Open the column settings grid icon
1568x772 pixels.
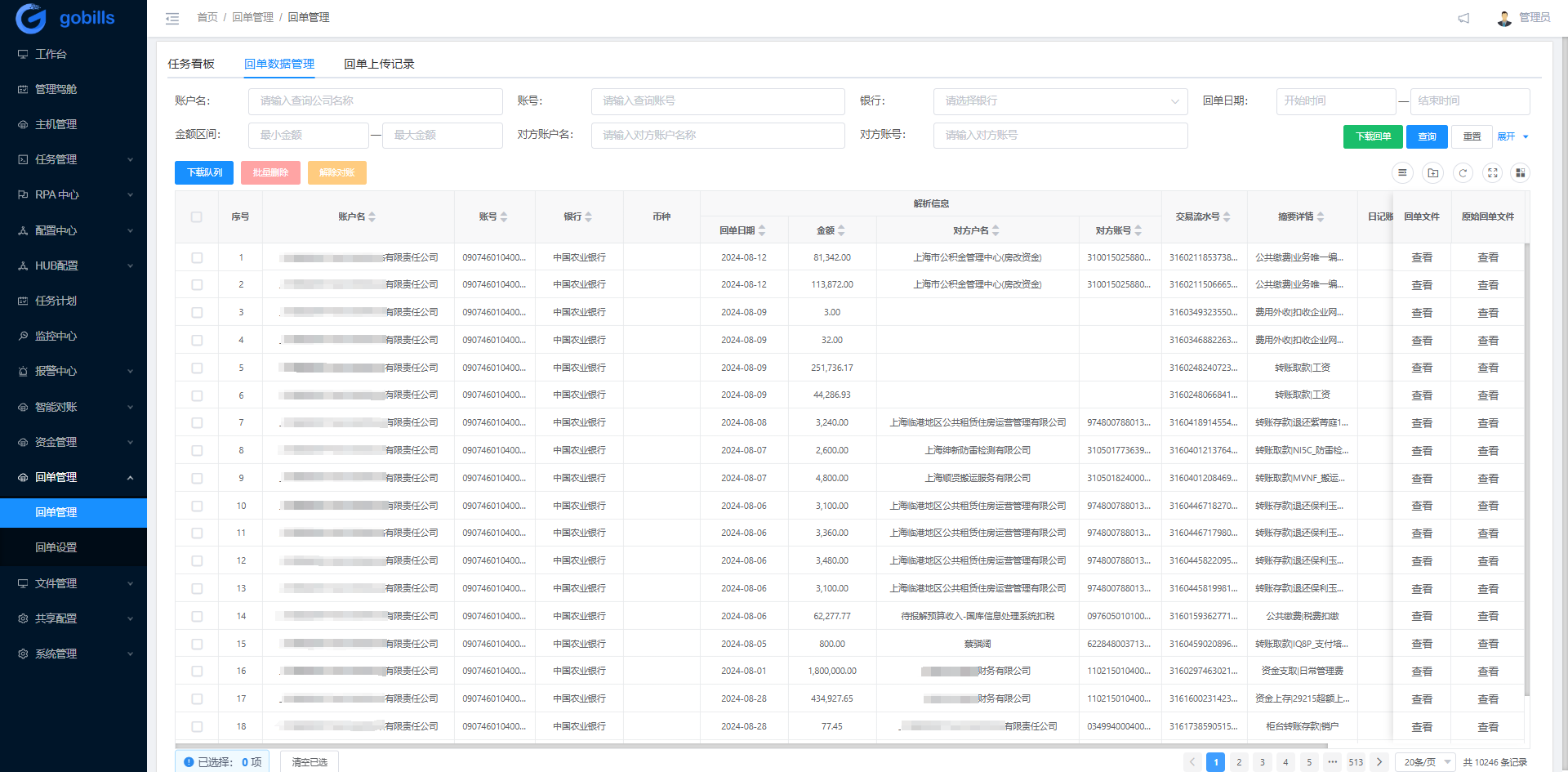1520,173
